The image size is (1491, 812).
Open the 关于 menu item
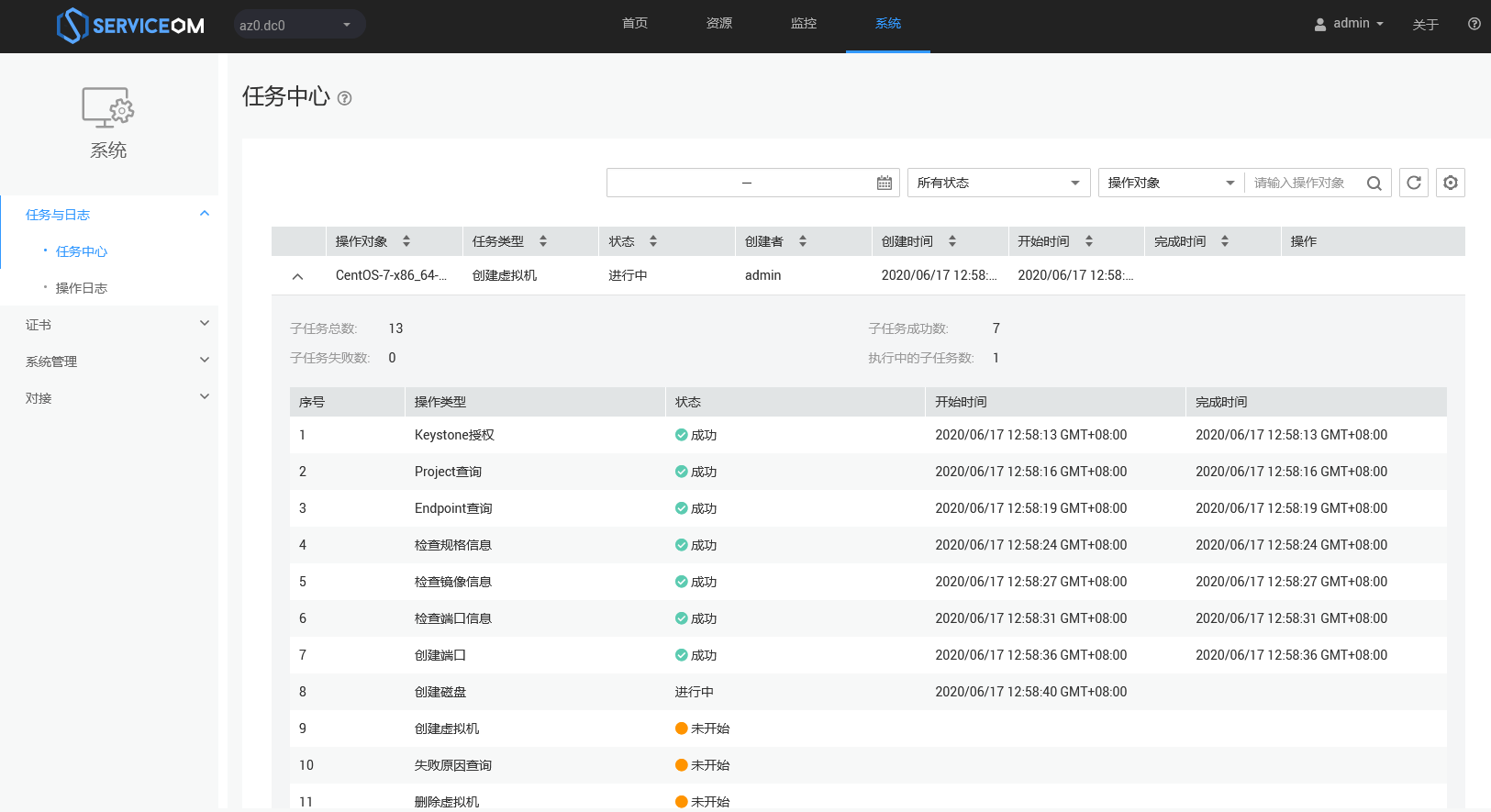coord(1426,25)
